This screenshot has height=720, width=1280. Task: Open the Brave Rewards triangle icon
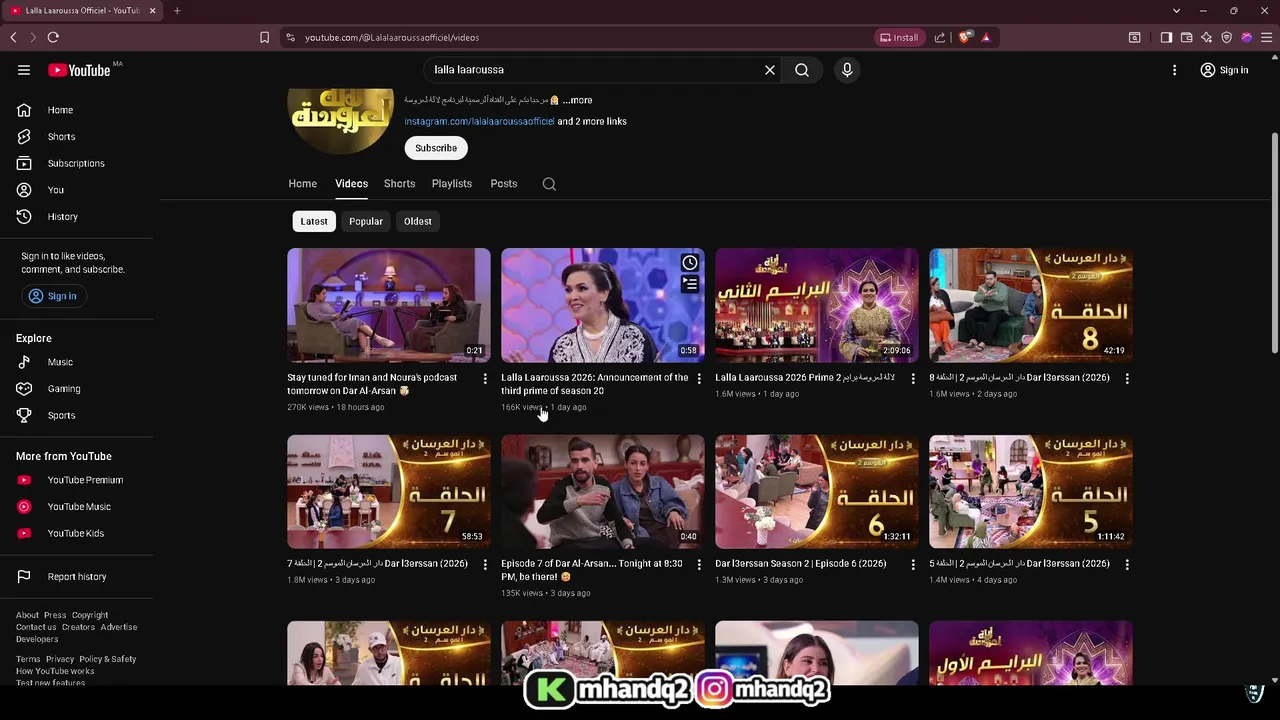[x=986, y=38]
